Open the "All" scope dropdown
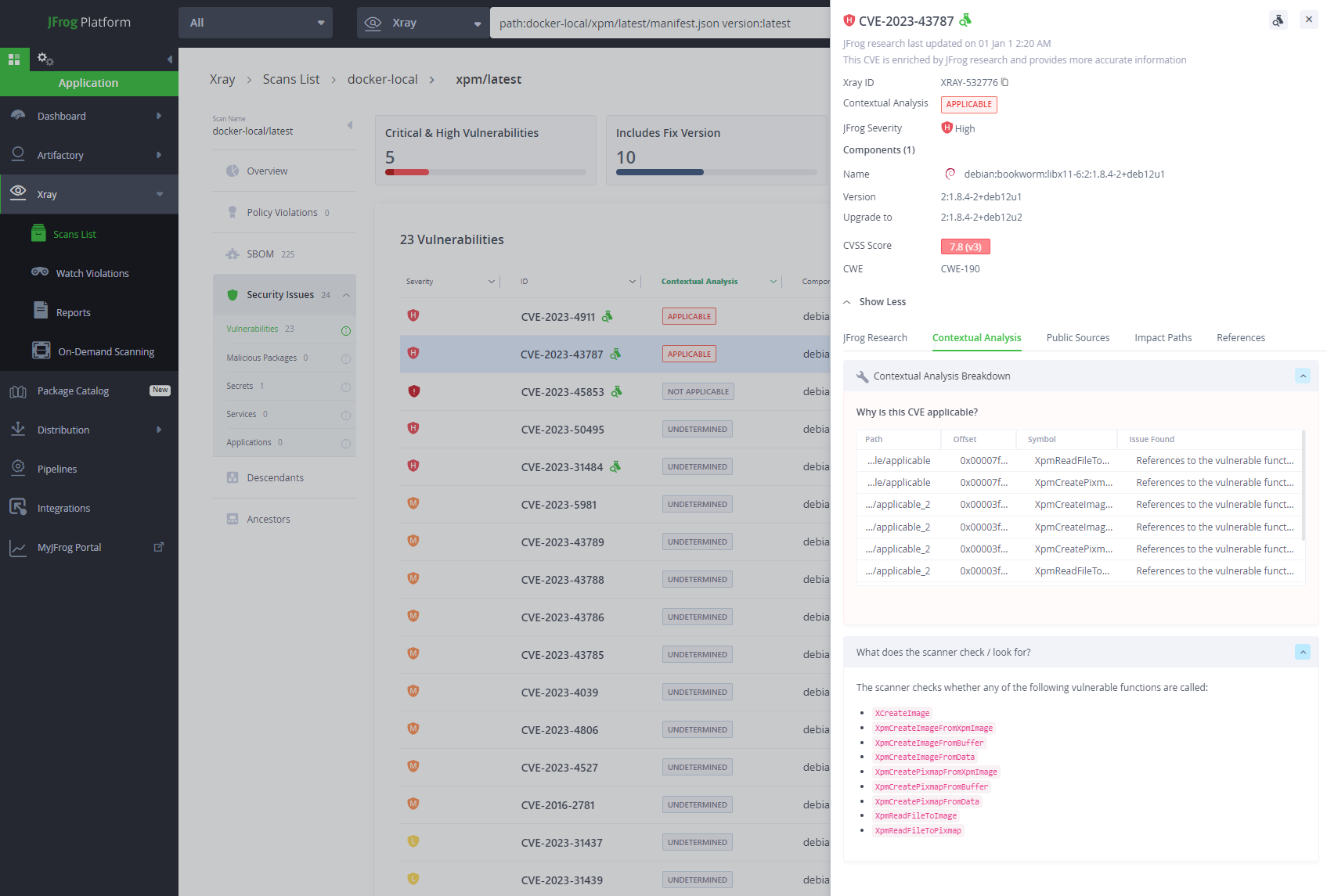This screenshot has width=1327, height=896. pyautogui.click(x=255, y=22)
